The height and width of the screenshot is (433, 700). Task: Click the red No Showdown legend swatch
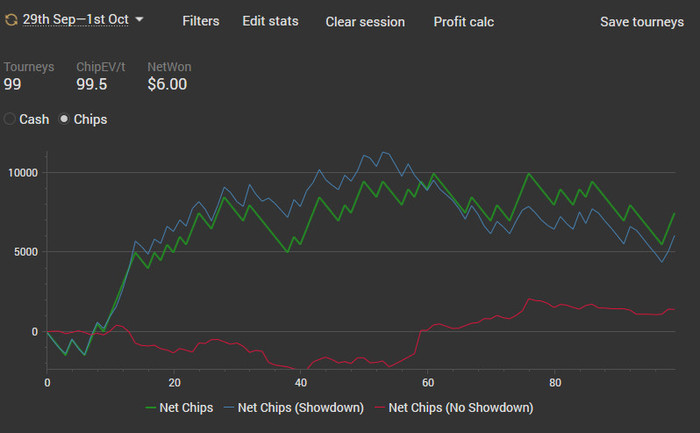point(380,408)
